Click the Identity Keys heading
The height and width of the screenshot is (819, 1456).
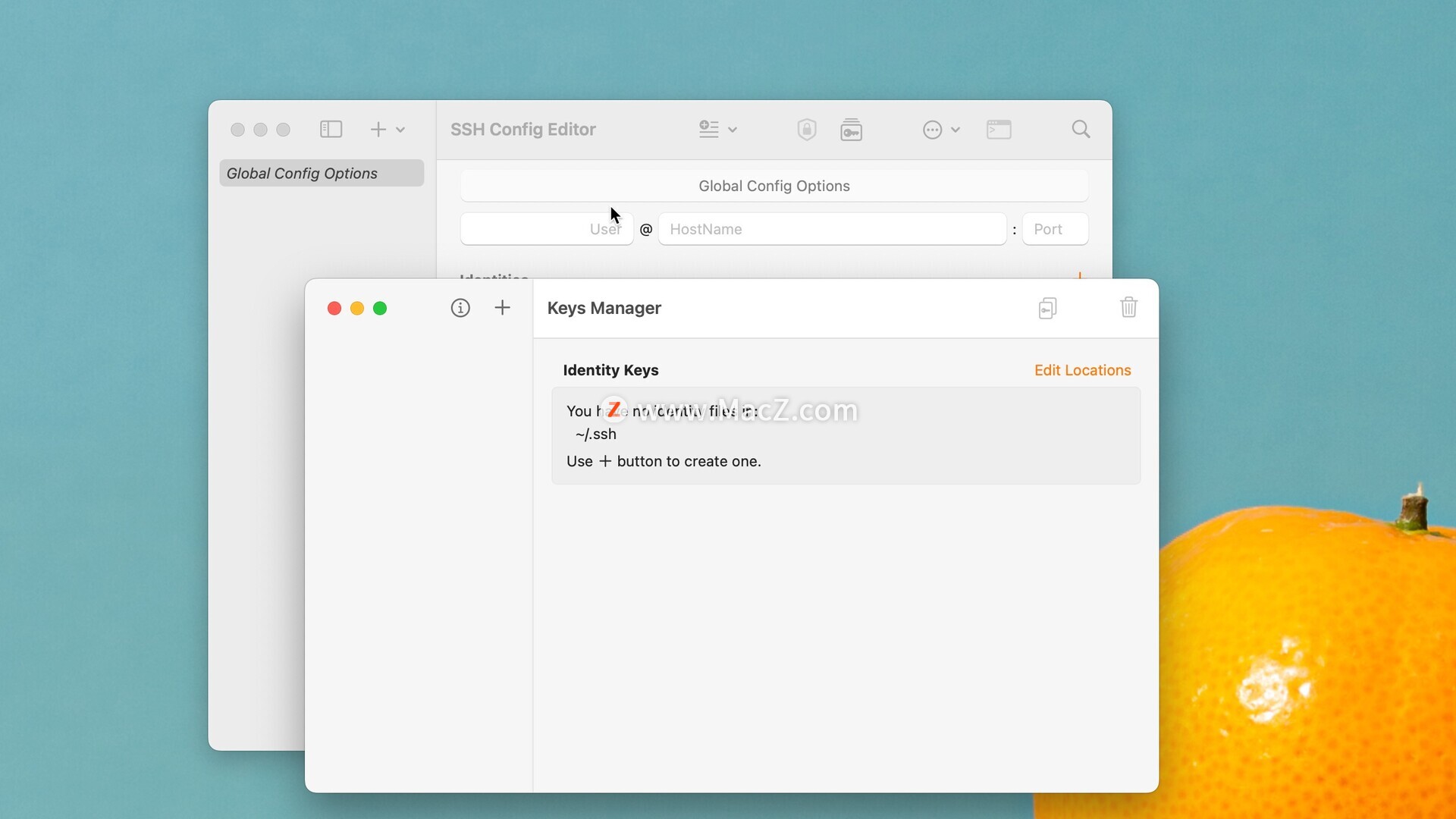point(610,370)
